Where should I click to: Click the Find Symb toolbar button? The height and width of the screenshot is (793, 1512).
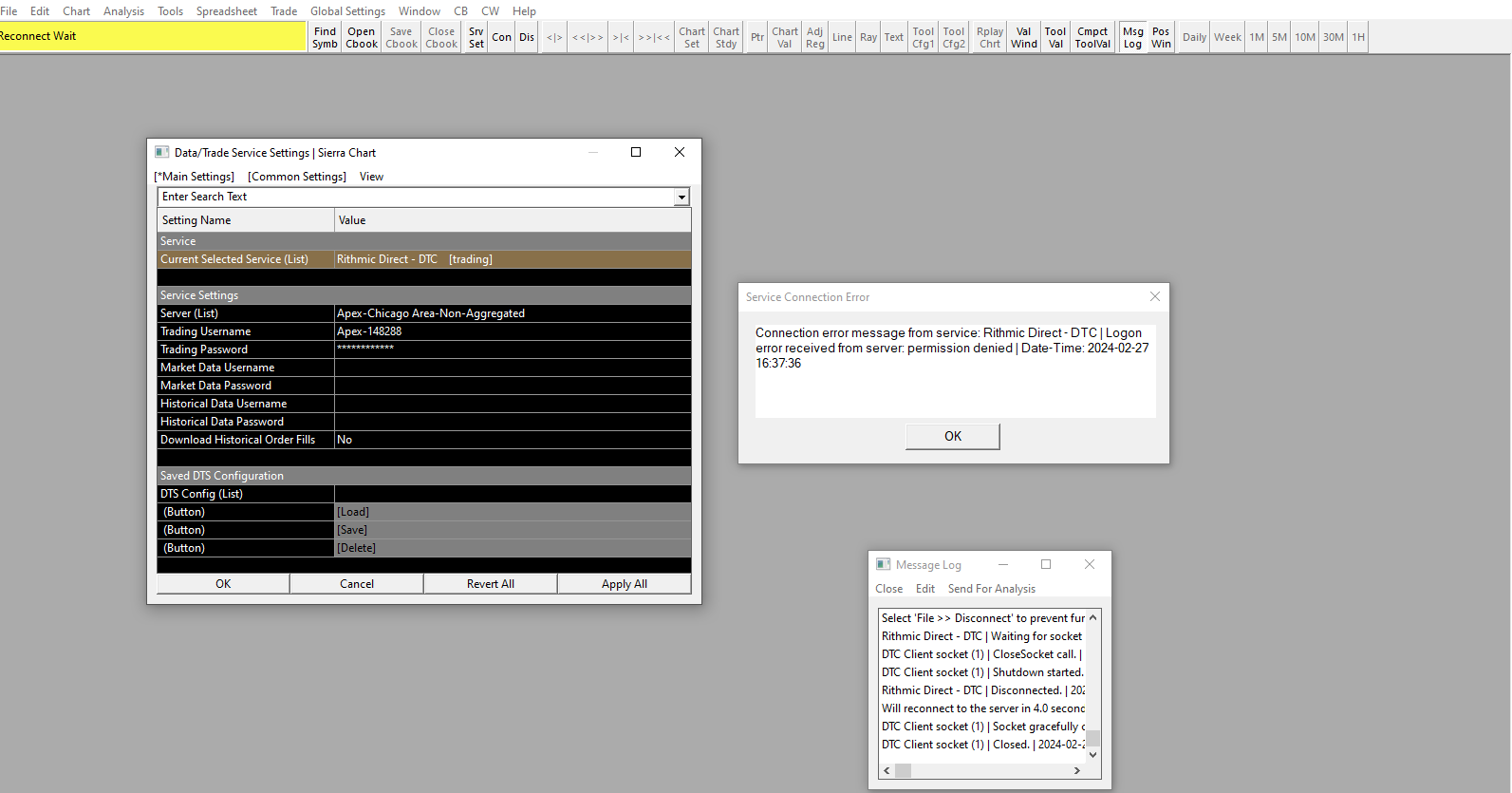pos(325,37)
